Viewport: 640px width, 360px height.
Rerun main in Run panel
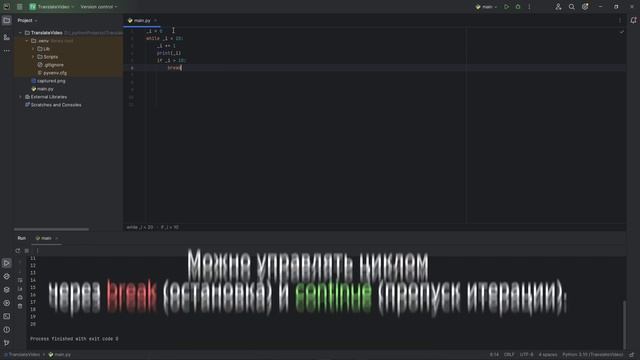[x=18, y=251]
